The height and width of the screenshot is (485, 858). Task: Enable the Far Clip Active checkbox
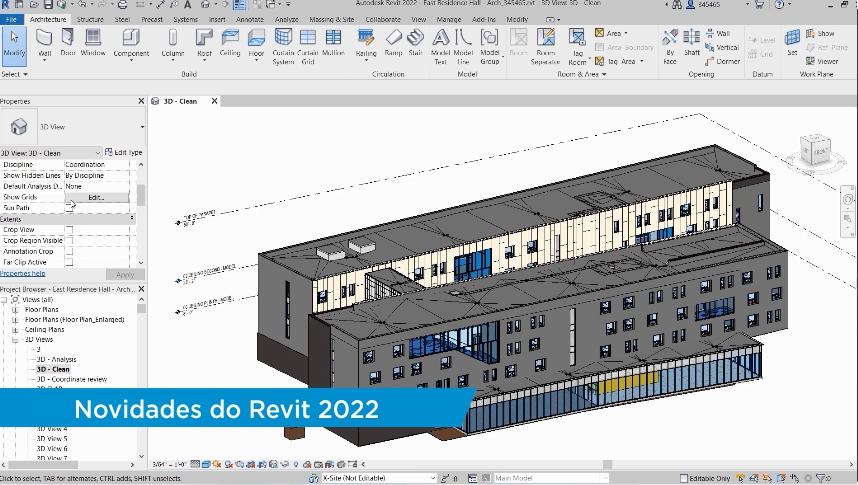pyautogui.click(x=69, y=263)
